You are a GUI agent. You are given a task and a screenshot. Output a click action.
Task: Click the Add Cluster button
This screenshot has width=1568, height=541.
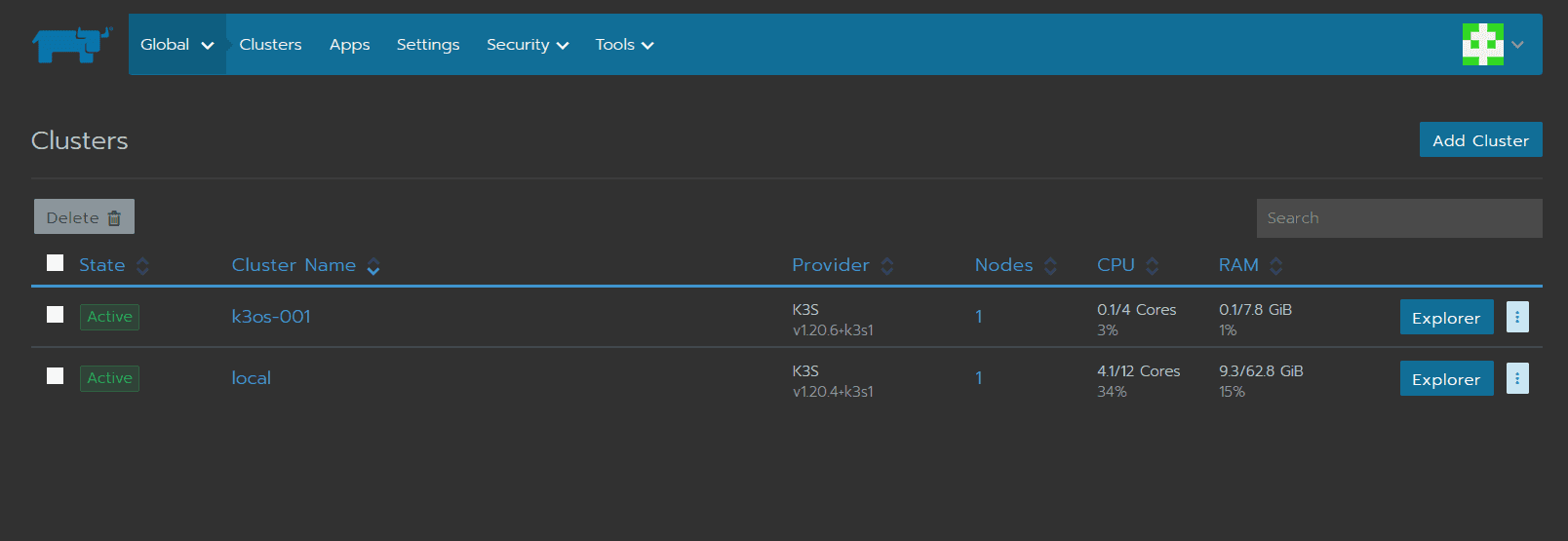[x=1480, y=139]
